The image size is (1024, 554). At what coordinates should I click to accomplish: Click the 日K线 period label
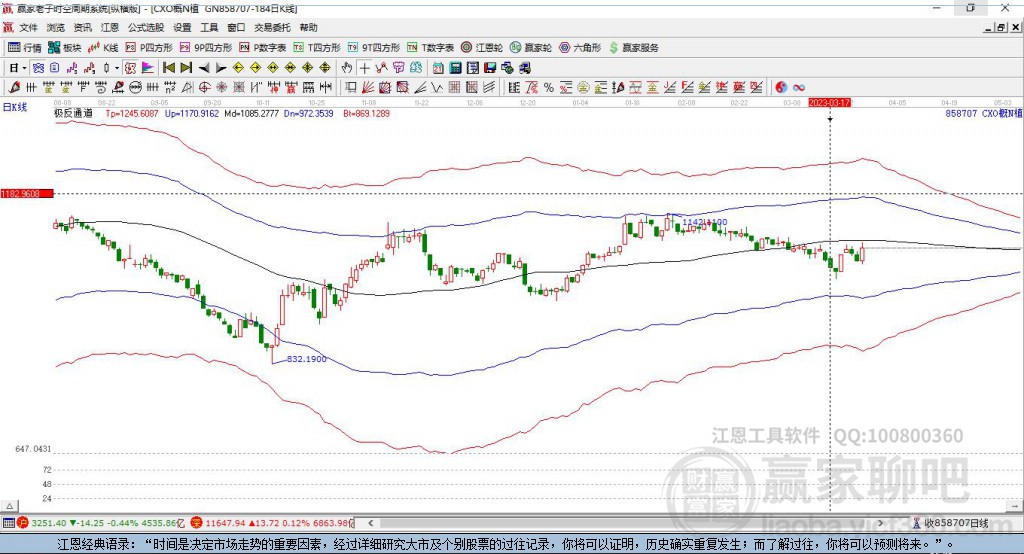point(14,107)
